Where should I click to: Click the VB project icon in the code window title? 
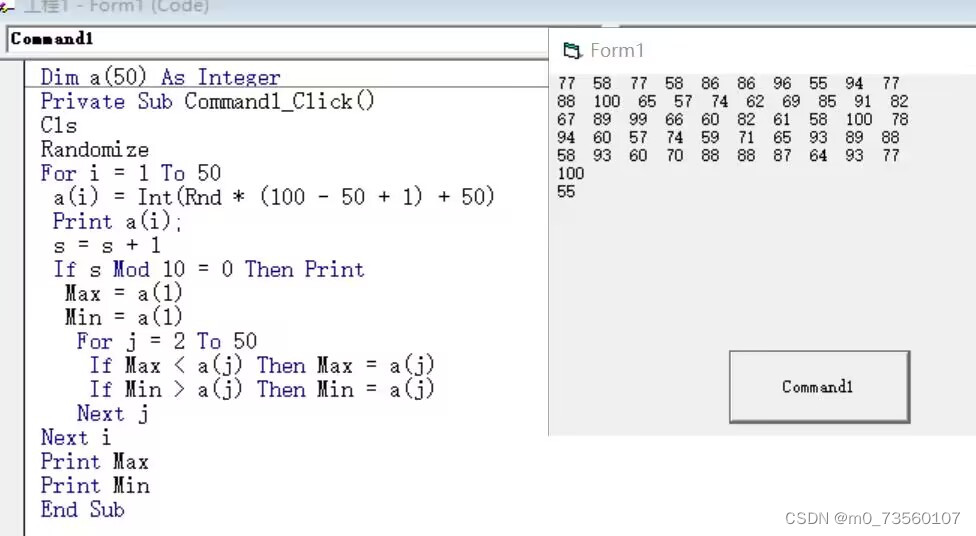[x=7, y=7]
